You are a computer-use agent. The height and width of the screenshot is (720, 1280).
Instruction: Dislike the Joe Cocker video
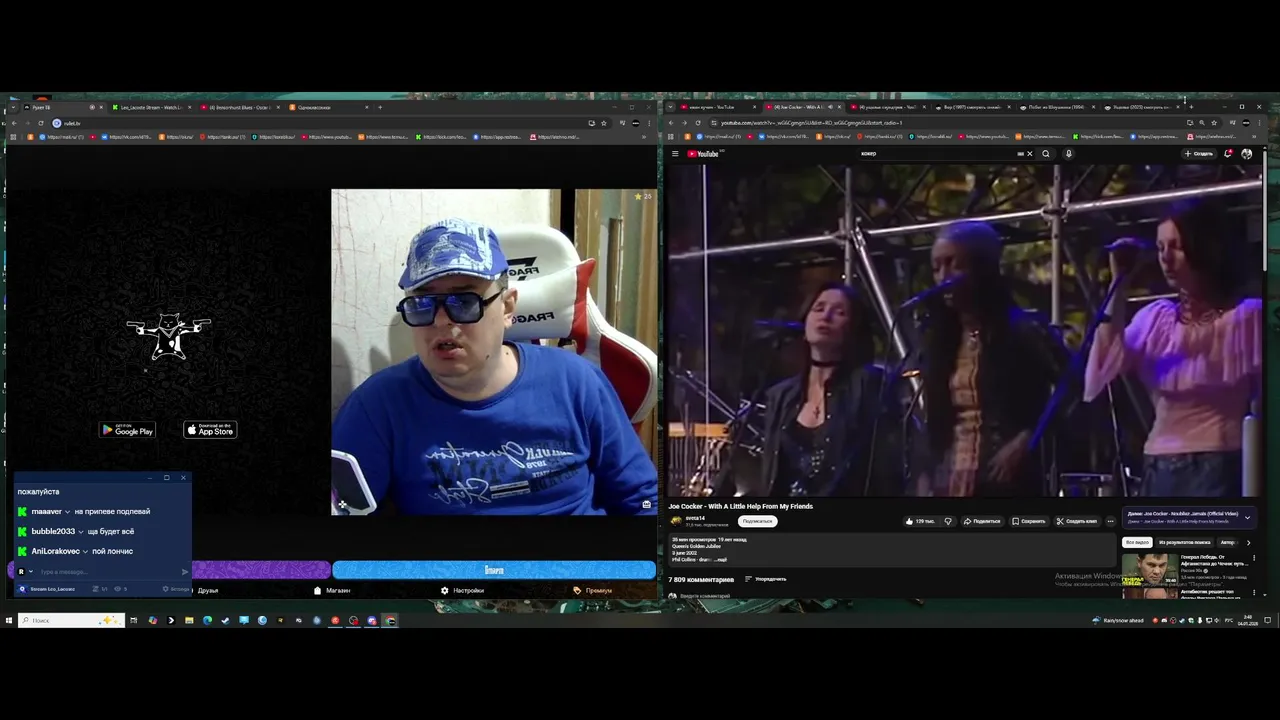click(948, 521)
